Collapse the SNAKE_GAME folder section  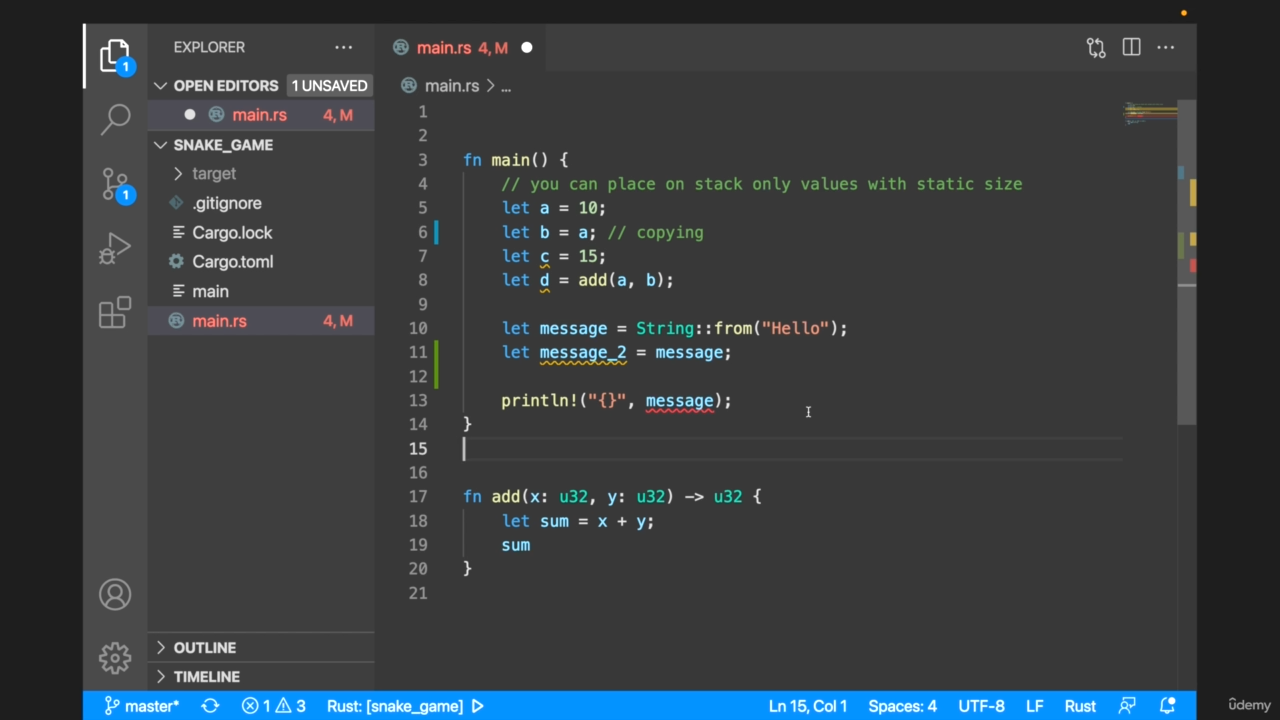pos(161,145)
